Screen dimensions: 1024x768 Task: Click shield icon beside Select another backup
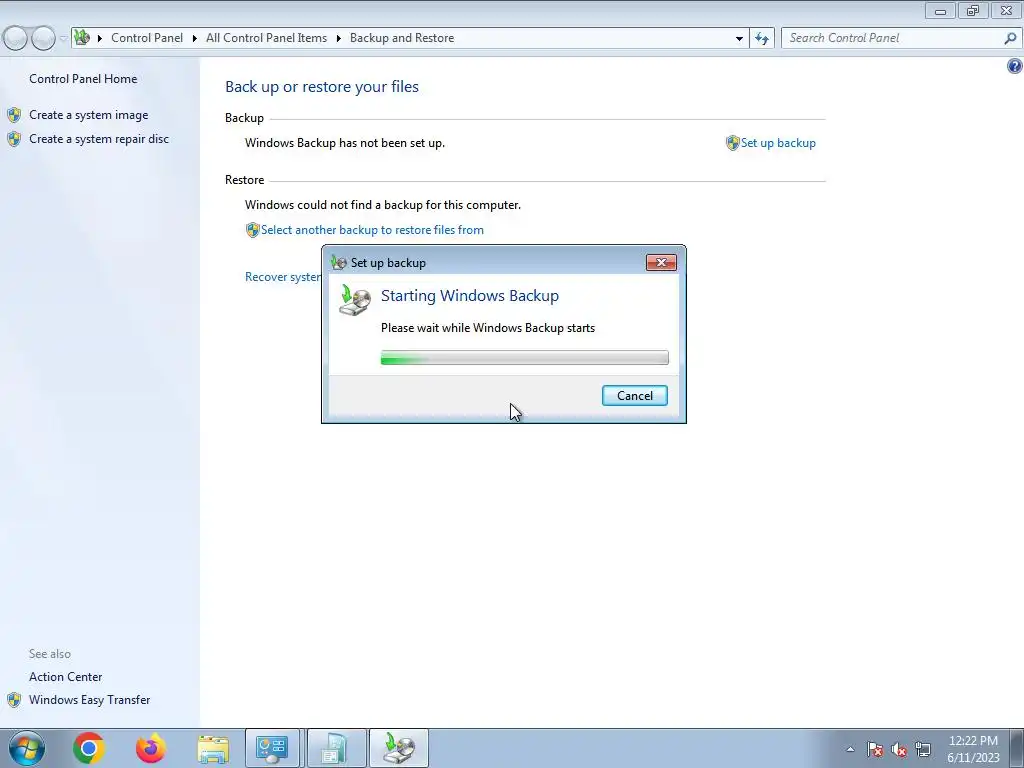(x=252, y=230)
